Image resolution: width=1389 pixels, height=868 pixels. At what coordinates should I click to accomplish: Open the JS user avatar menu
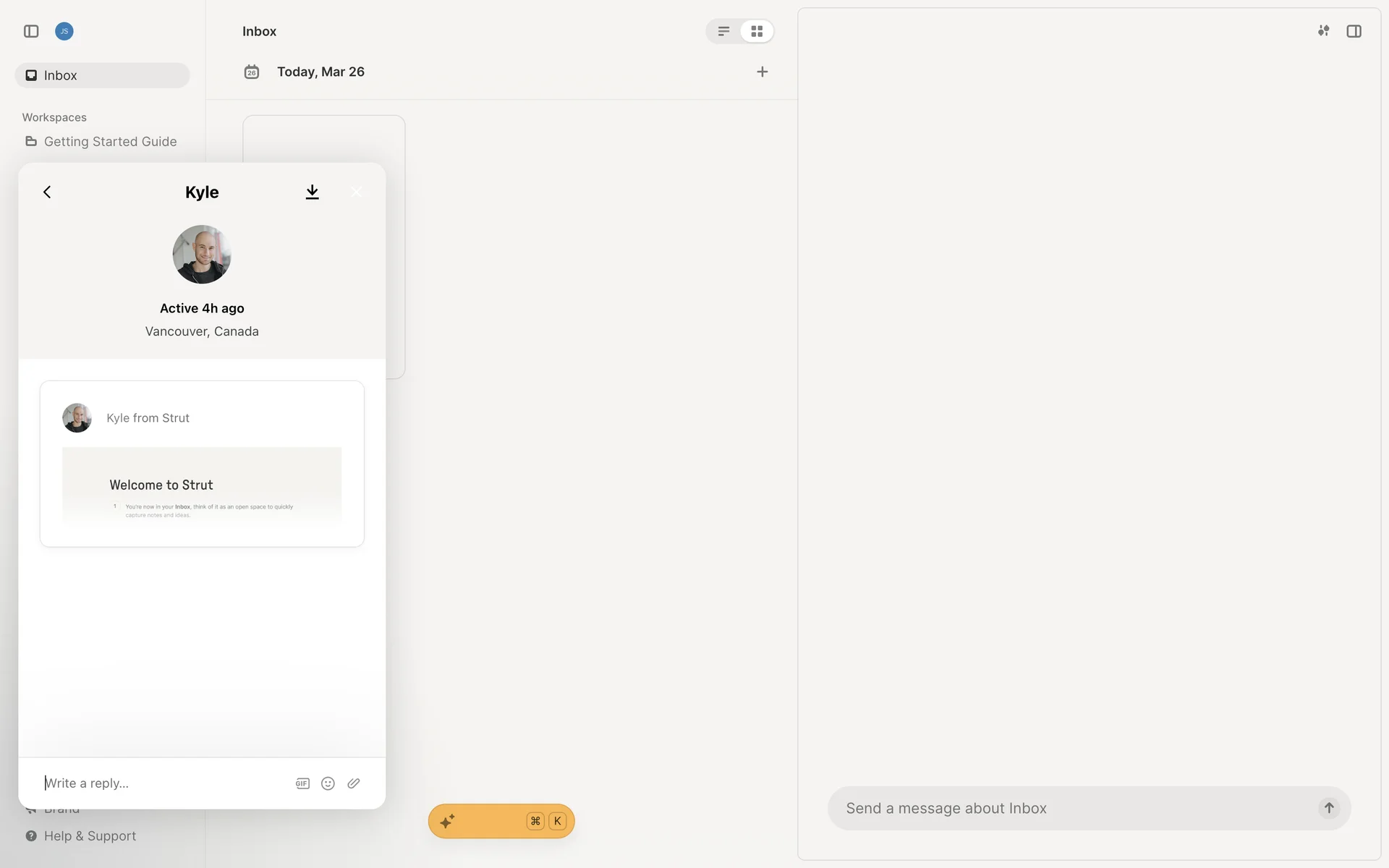tap(64, 31)
